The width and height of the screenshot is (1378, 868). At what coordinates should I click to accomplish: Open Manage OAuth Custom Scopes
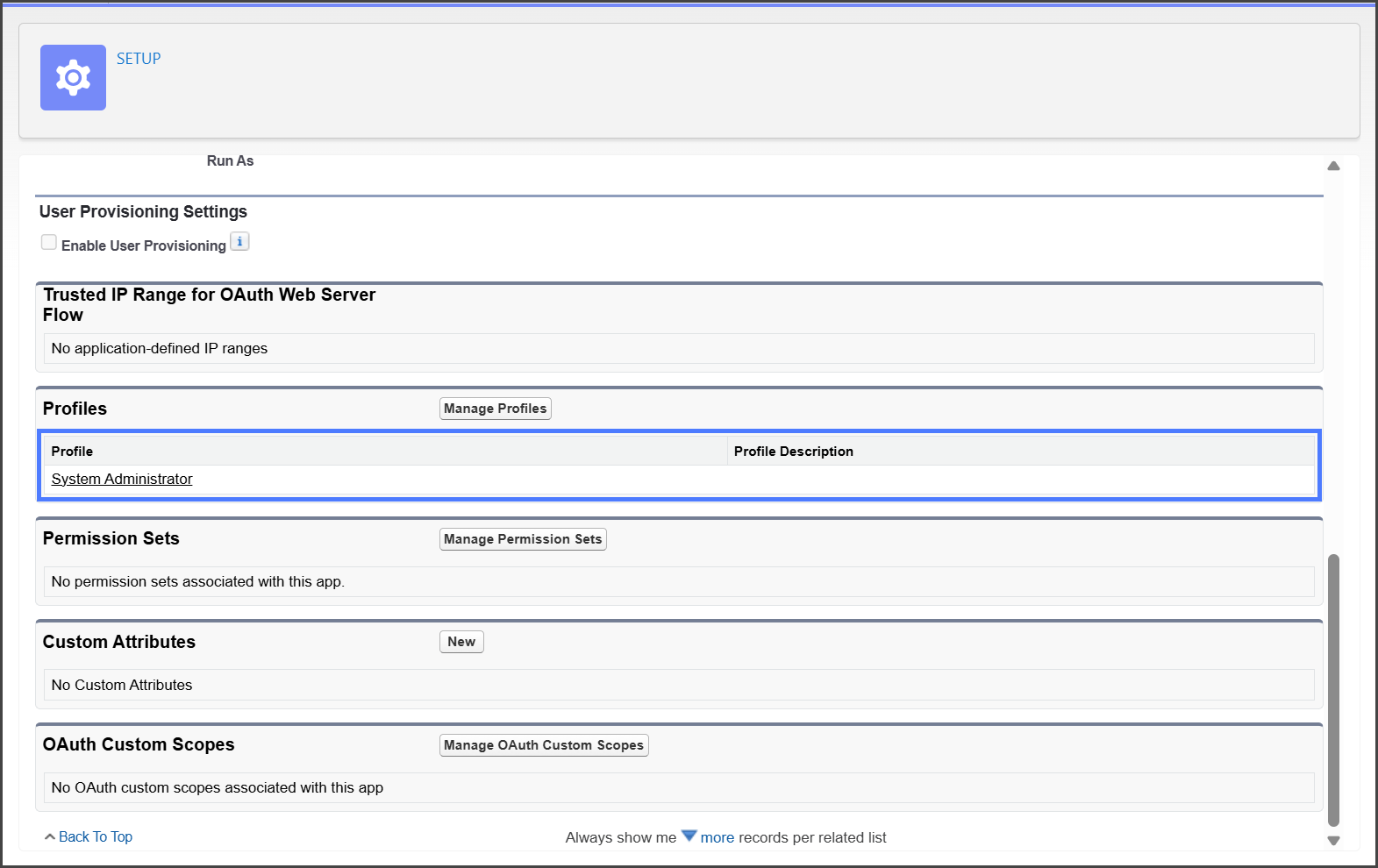(x=544, y=745)
